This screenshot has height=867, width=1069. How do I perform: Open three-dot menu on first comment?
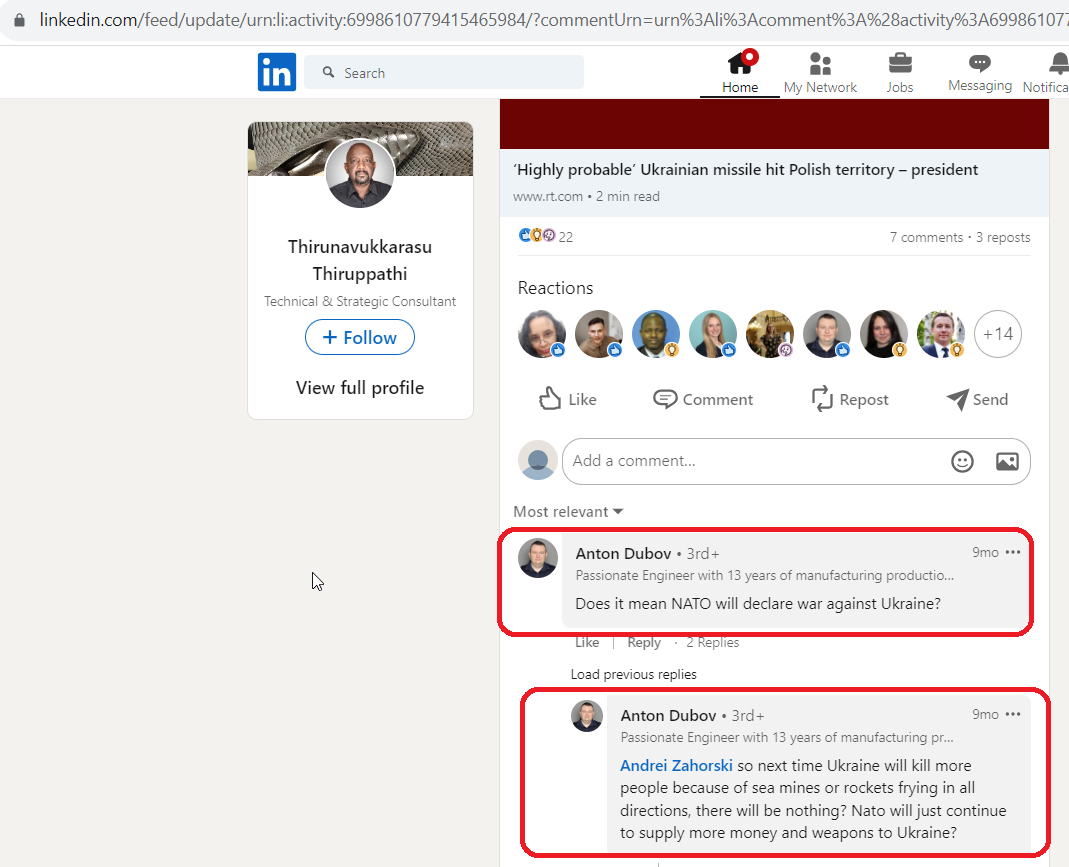pos(1013,552)
